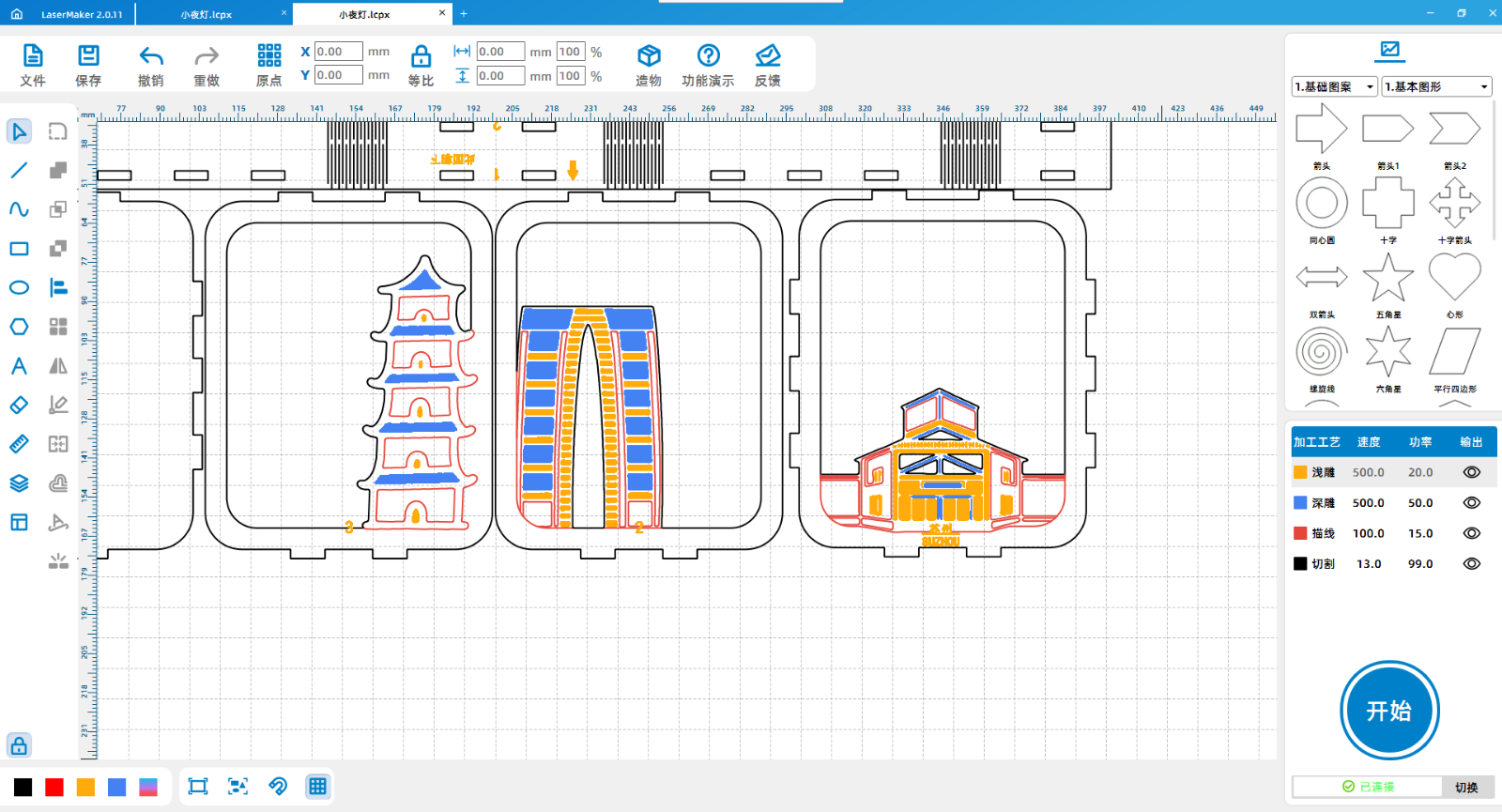
Task: Select the line drawing tool
Action: (x=19, y=171)
